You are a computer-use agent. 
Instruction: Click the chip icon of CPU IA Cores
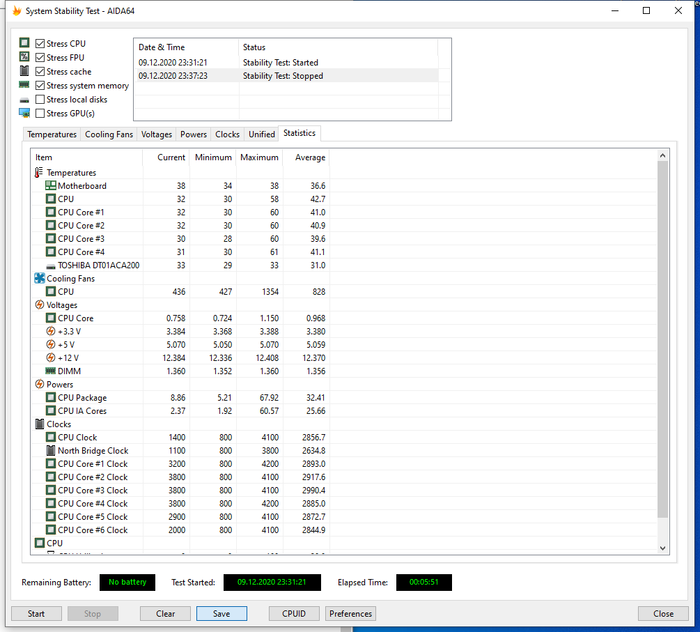click(51, 411)
